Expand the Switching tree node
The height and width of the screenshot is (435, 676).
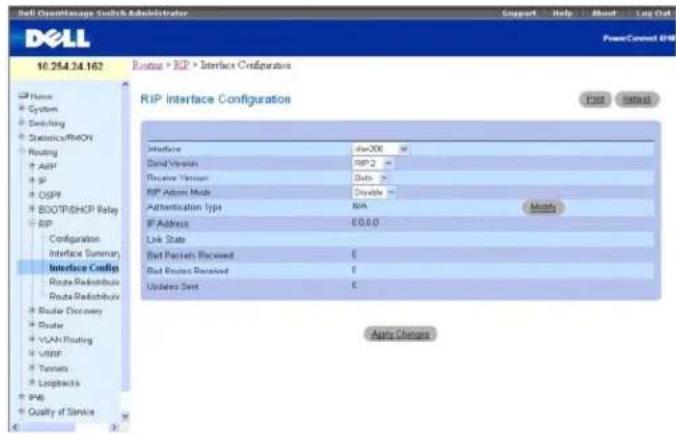pos(22,123)
